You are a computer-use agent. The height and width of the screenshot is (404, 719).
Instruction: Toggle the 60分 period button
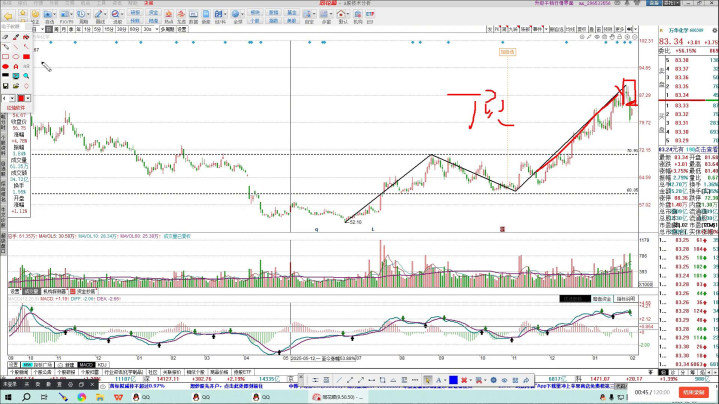pos(134,30)
